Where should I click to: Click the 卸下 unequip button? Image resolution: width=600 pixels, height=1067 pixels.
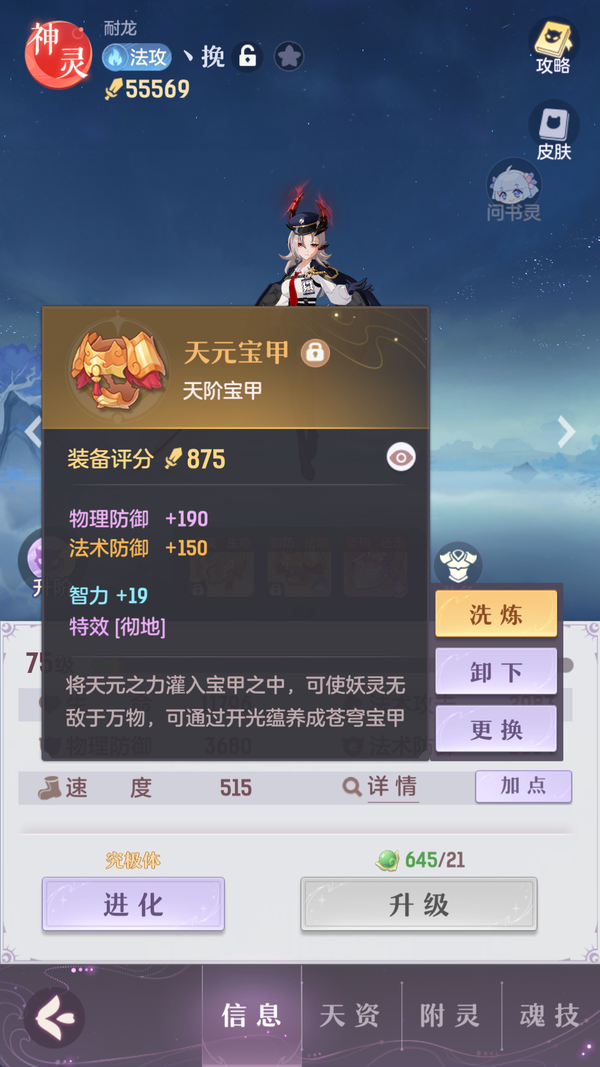coord(496,672)
